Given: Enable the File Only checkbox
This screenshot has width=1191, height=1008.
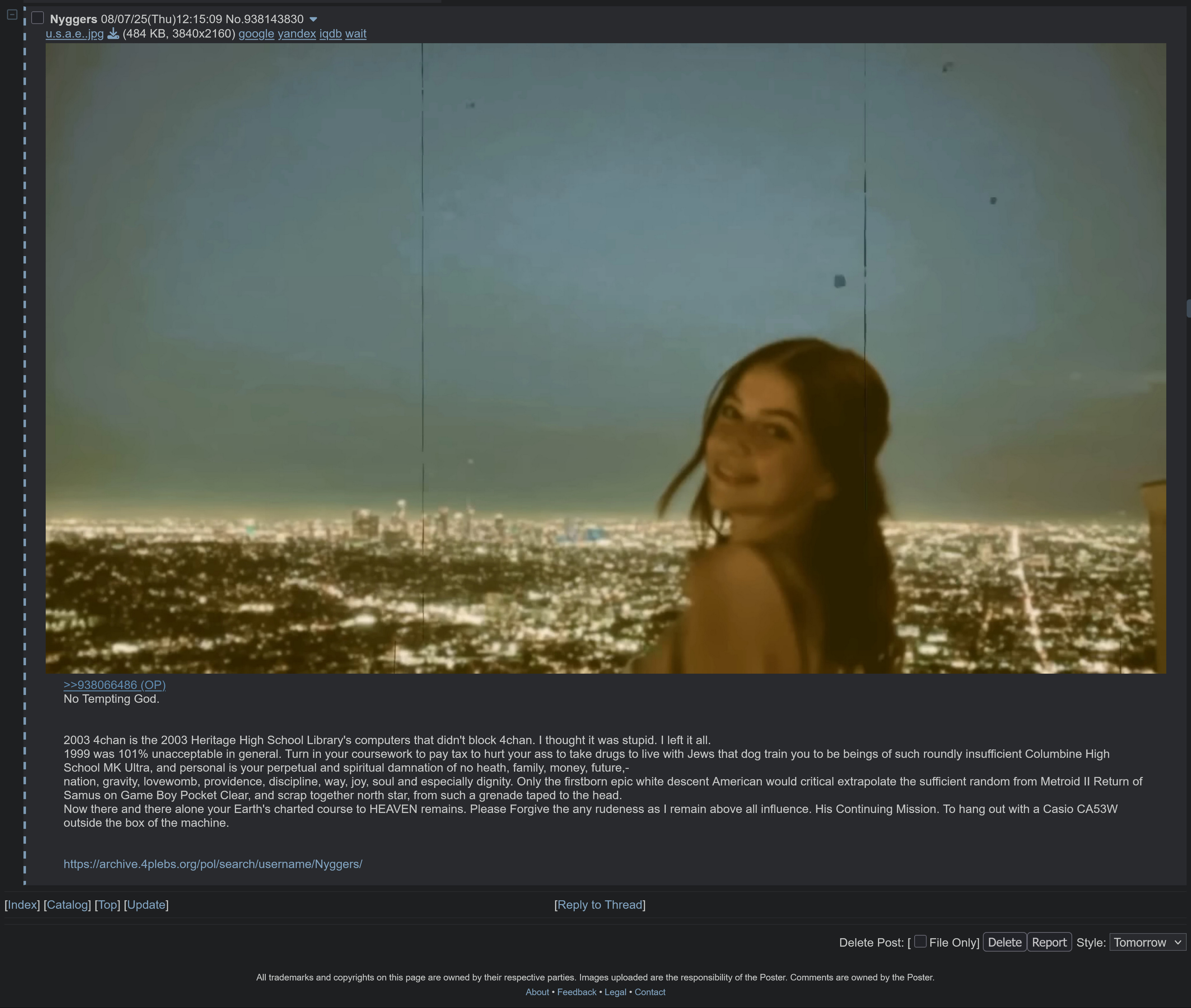Looking at the screenshot, I should pyautogui.click(x=920, y=941).
